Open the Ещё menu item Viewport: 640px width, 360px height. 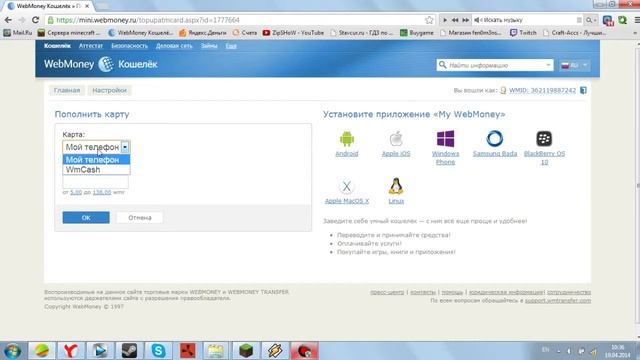coord(231,46)
